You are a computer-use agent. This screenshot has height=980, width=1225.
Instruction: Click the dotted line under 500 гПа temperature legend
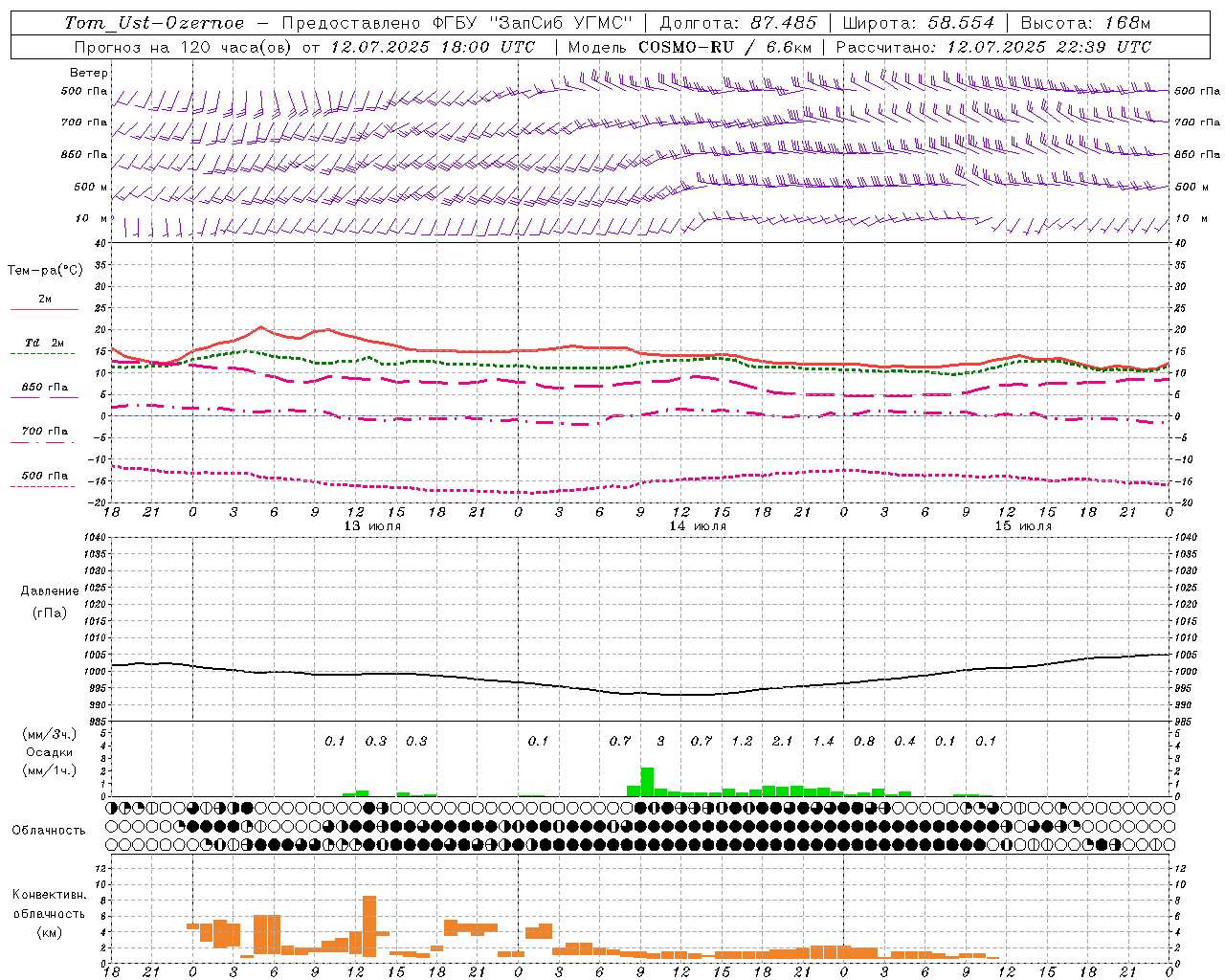43,486
